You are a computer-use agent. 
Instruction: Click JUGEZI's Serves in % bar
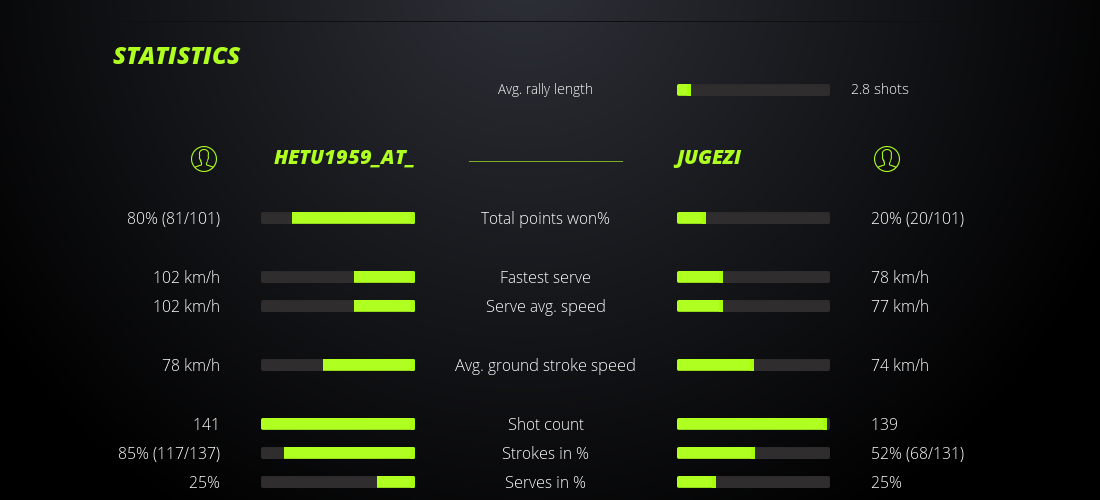753,482
